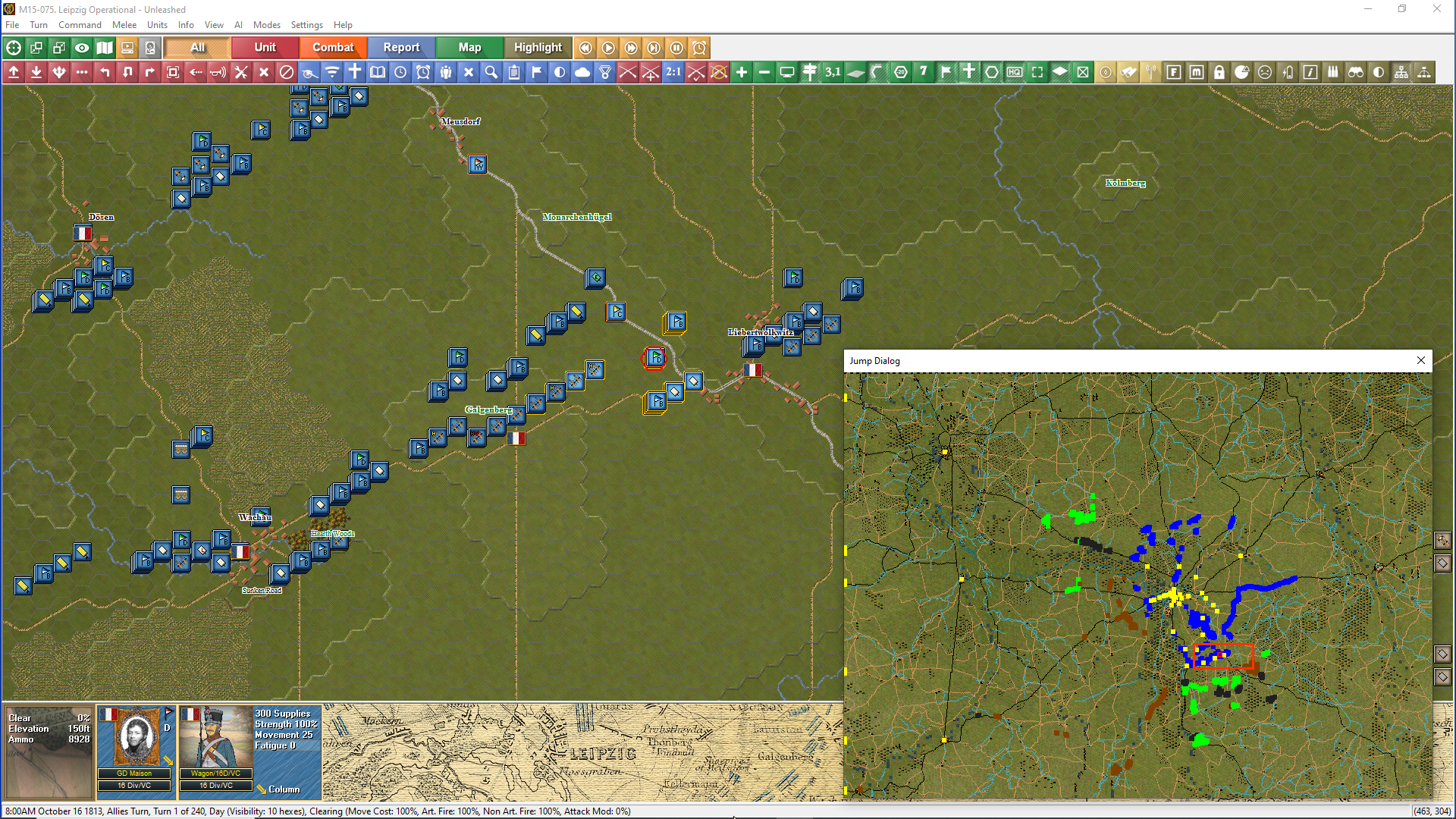
Task: Toggle the 3,1 hex coordinates display
Action: tap(833, 72)
